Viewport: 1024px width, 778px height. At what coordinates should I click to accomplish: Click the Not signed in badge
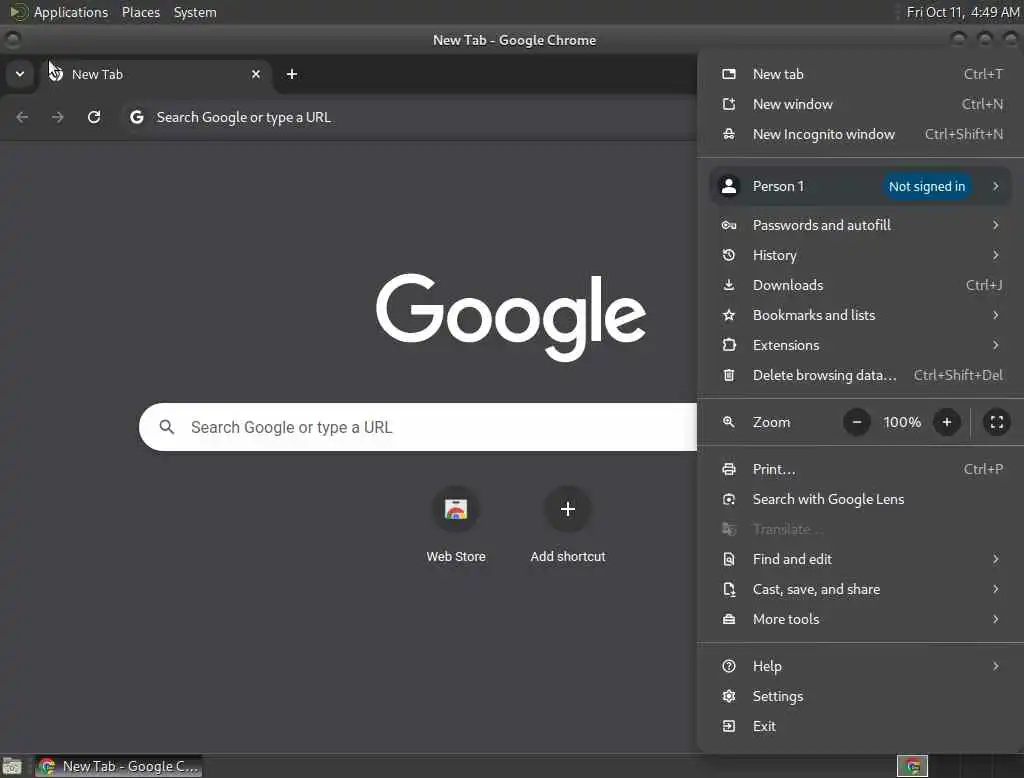[x=927, y=186]
